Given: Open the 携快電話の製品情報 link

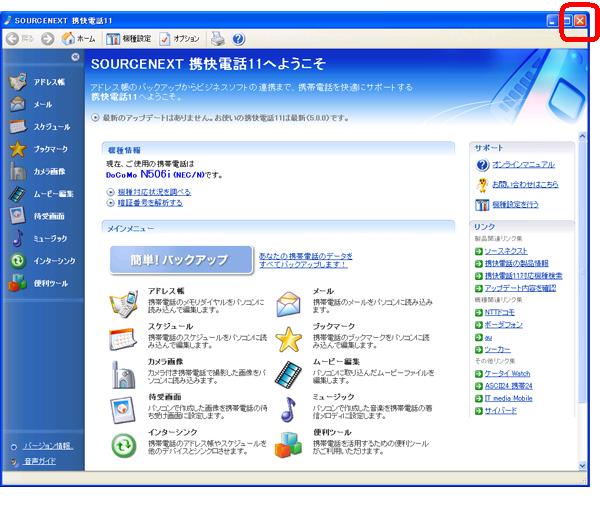Looking at the screenshot, I should pyautogui.click(x=516, y=263).
